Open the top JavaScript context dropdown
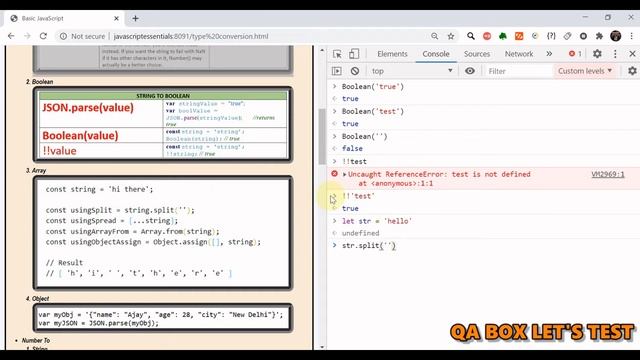The height and width of the screenshot is (360, 640). [412, 71]
